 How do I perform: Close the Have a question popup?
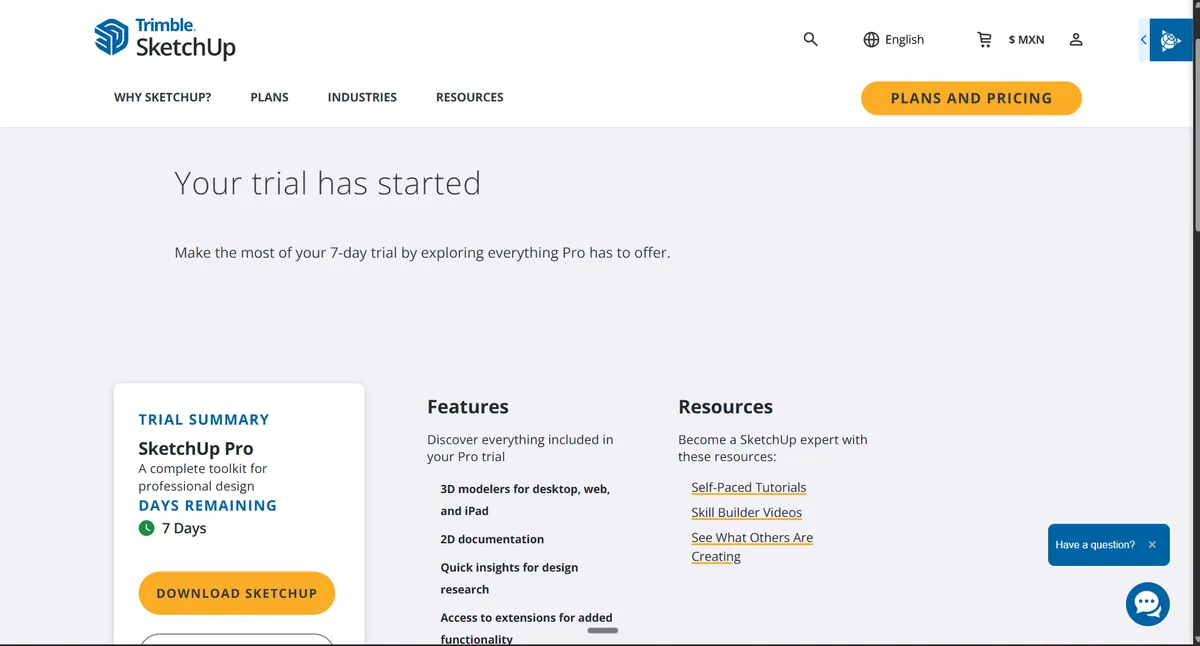point(1152,545)
